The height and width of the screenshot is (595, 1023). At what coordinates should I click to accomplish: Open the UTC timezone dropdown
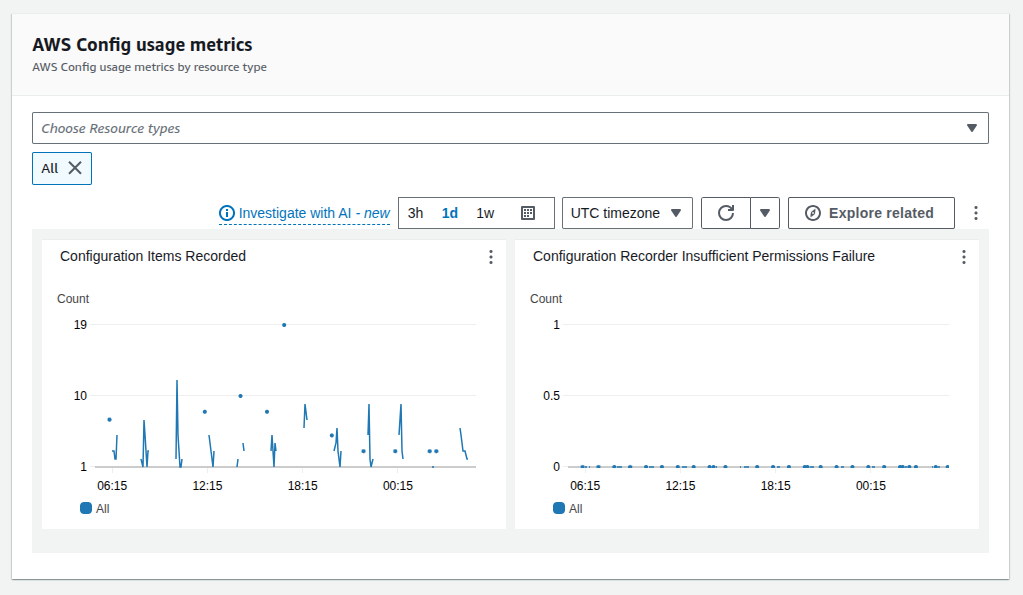[x=627, y=212]
